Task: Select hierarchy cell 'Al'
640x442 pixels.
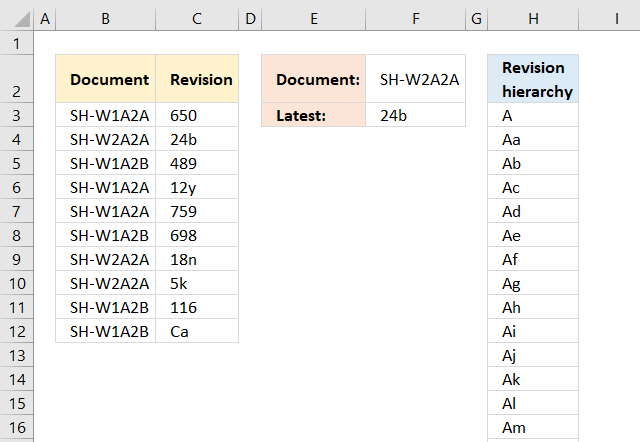Action: [533, 403]
